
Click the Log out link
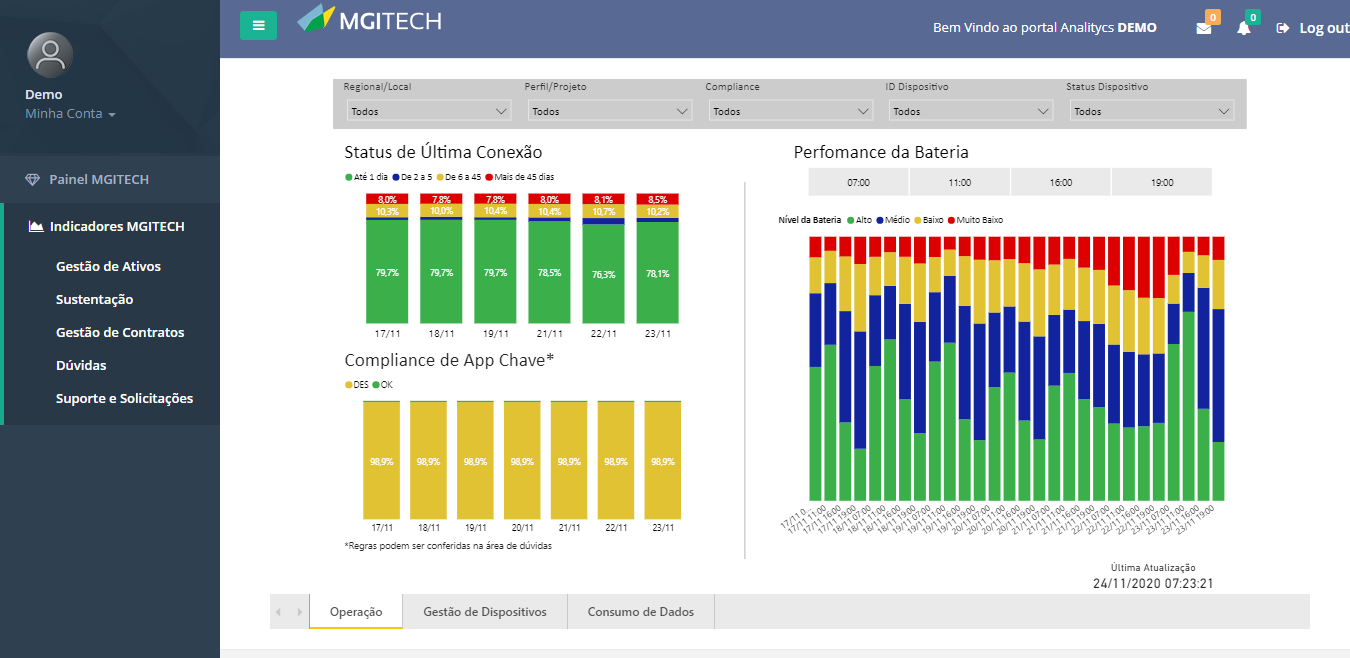(x=1313, y=28)
